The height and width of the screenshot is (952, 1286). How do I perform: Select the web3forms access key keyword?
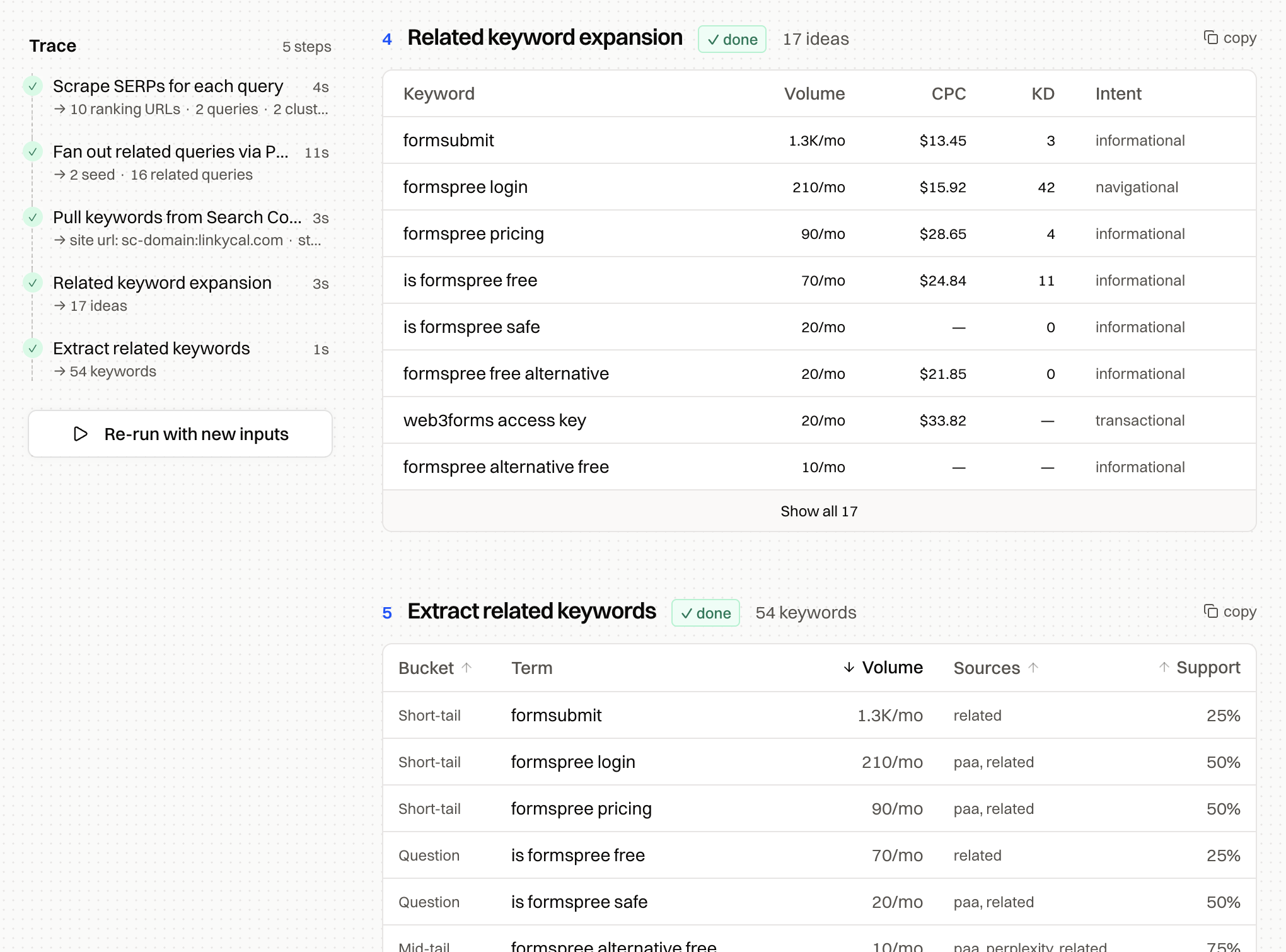(x=495, y=421)
